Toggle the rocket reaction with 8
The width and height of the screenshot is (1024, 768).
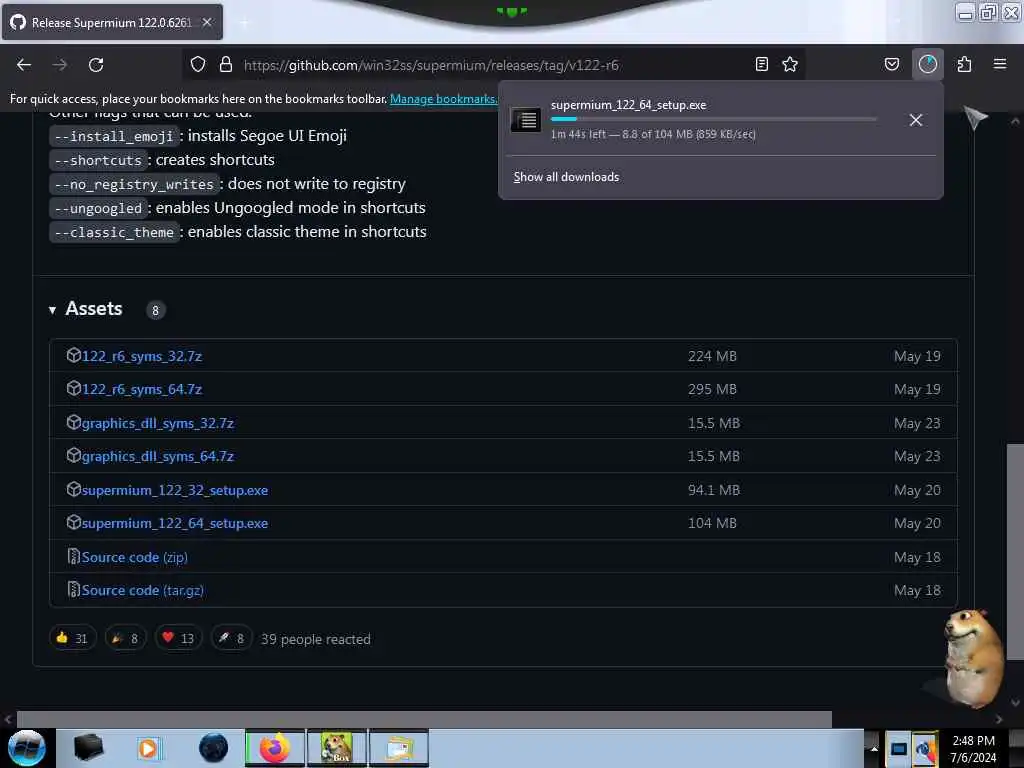[231, 638]
